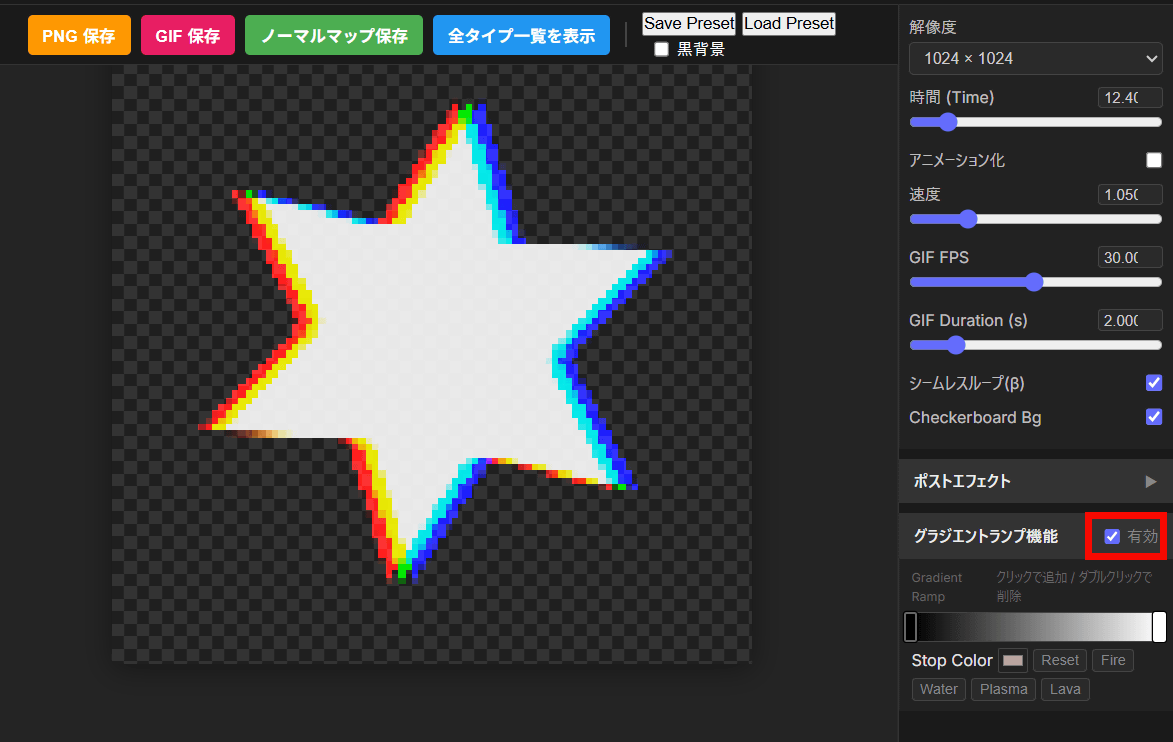Uncheck the Checkerboard Bg checkbox
This screenshot has width=1173, height=742.
click(1154, 417)
